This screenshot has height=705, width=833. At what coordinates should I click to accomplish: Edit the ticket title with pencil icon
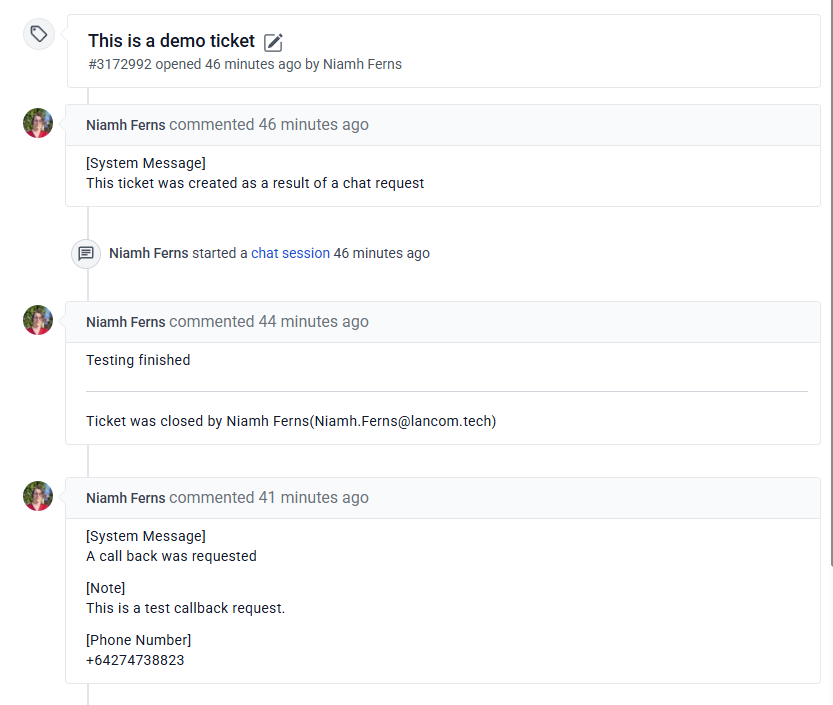coord(274,42)
